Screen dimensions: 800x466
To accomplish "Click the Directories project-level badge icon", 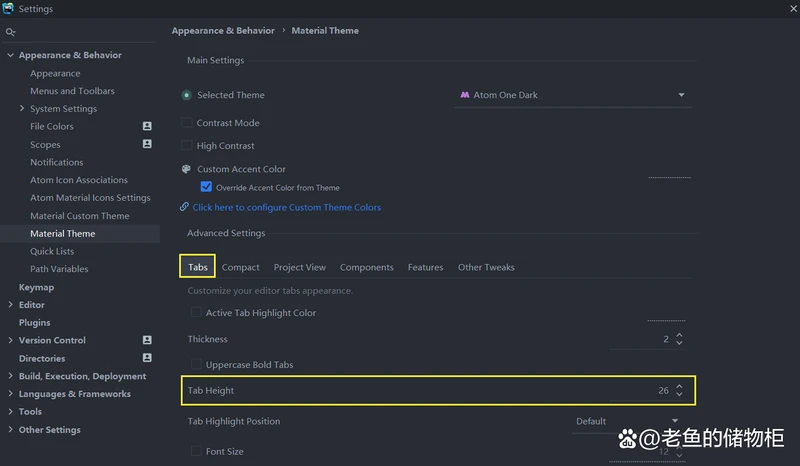I will [147, 358].
